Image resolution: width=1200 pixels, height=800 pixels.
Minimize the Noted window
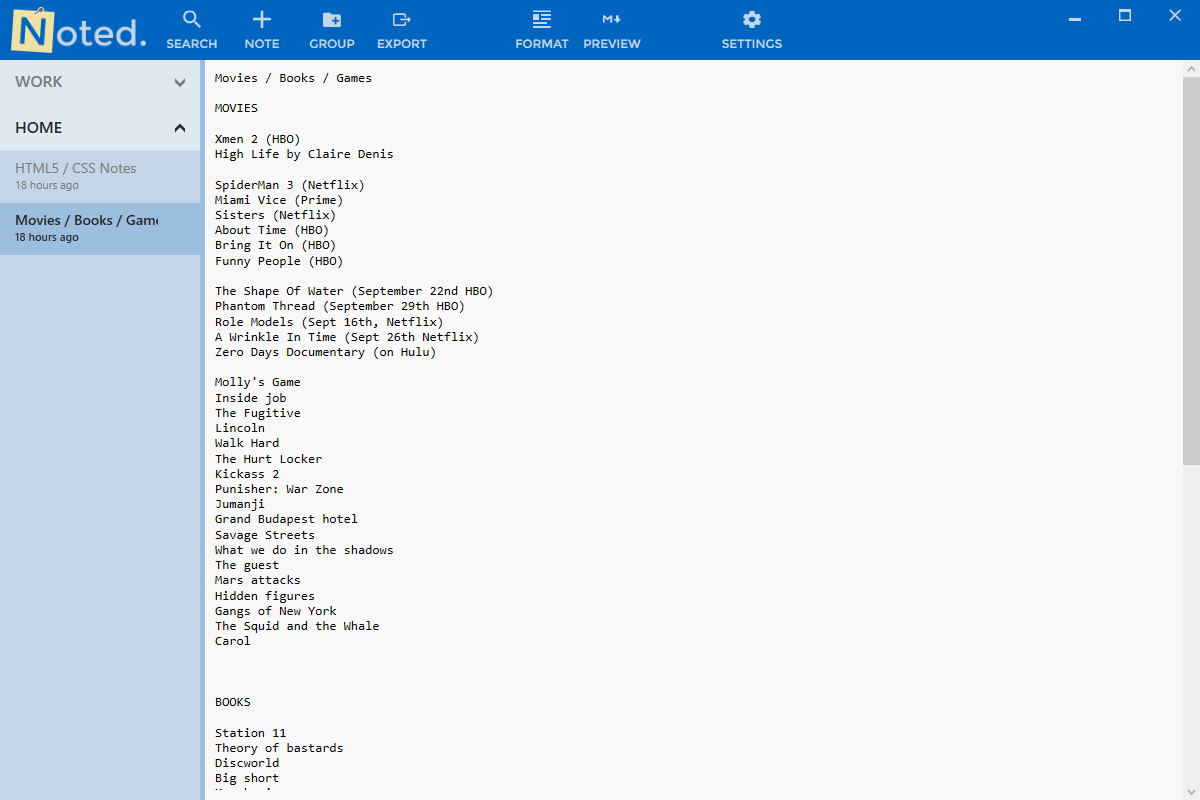1075,17
